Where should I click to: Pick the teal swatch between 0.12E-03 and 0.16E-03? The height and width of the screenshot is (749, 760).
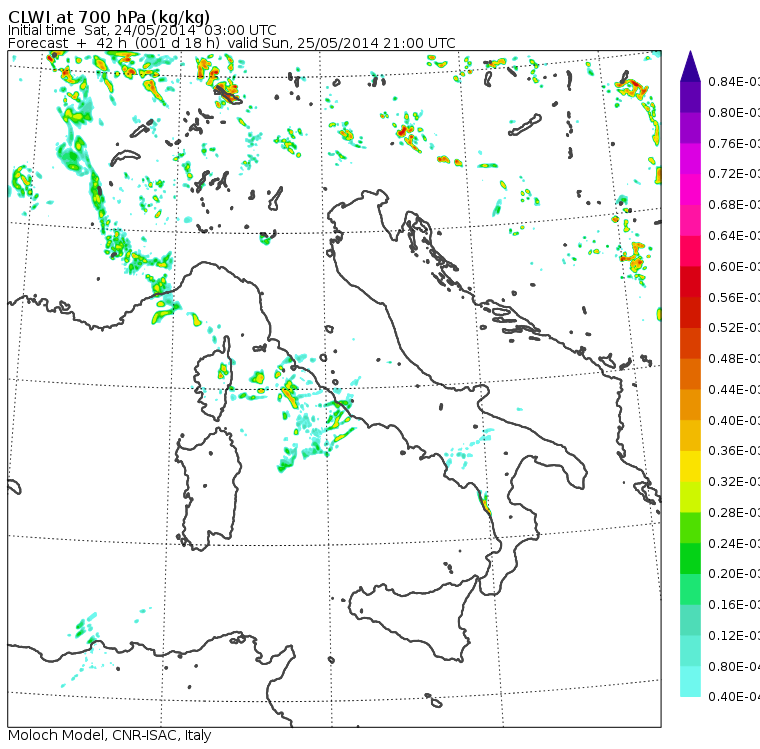(690, 621)
